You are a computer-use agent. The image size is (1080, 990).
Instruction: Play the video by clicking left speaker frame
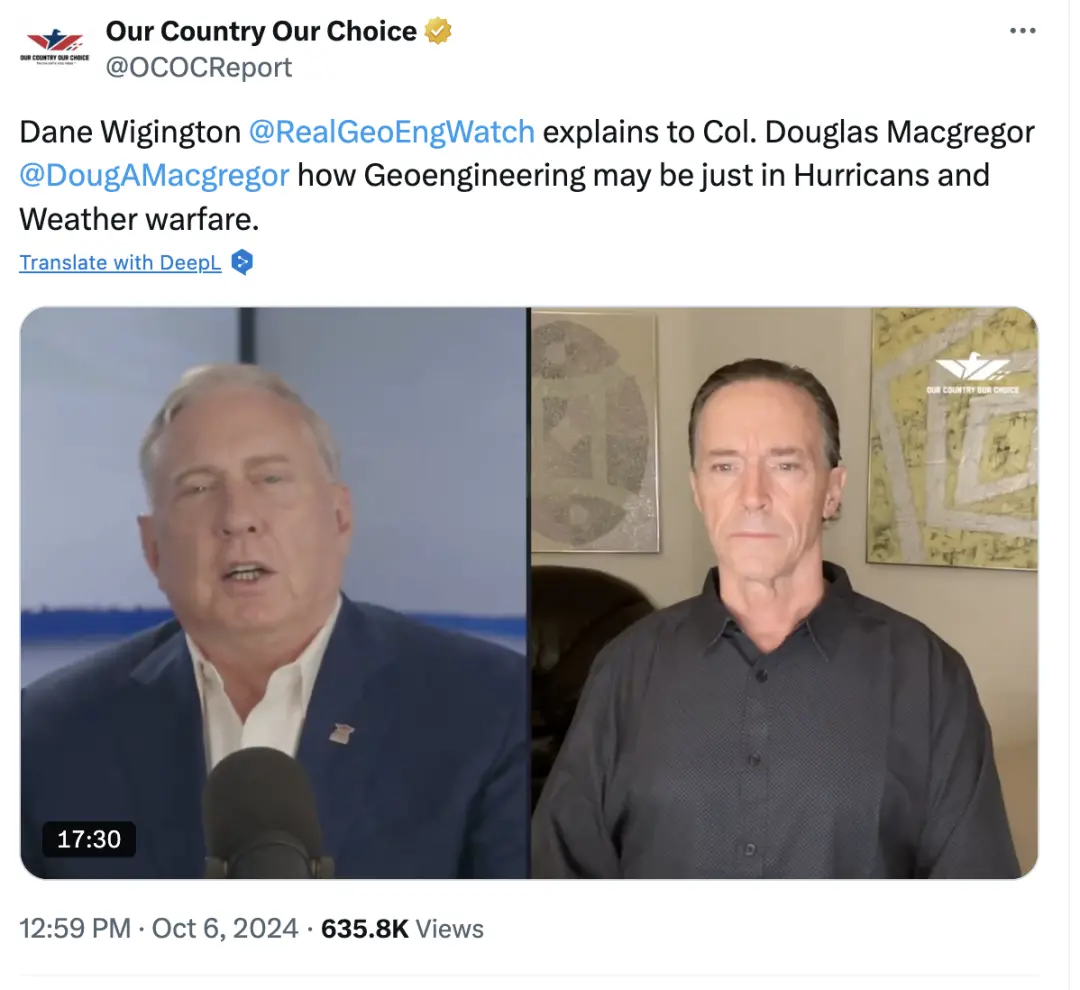[275, 592]
